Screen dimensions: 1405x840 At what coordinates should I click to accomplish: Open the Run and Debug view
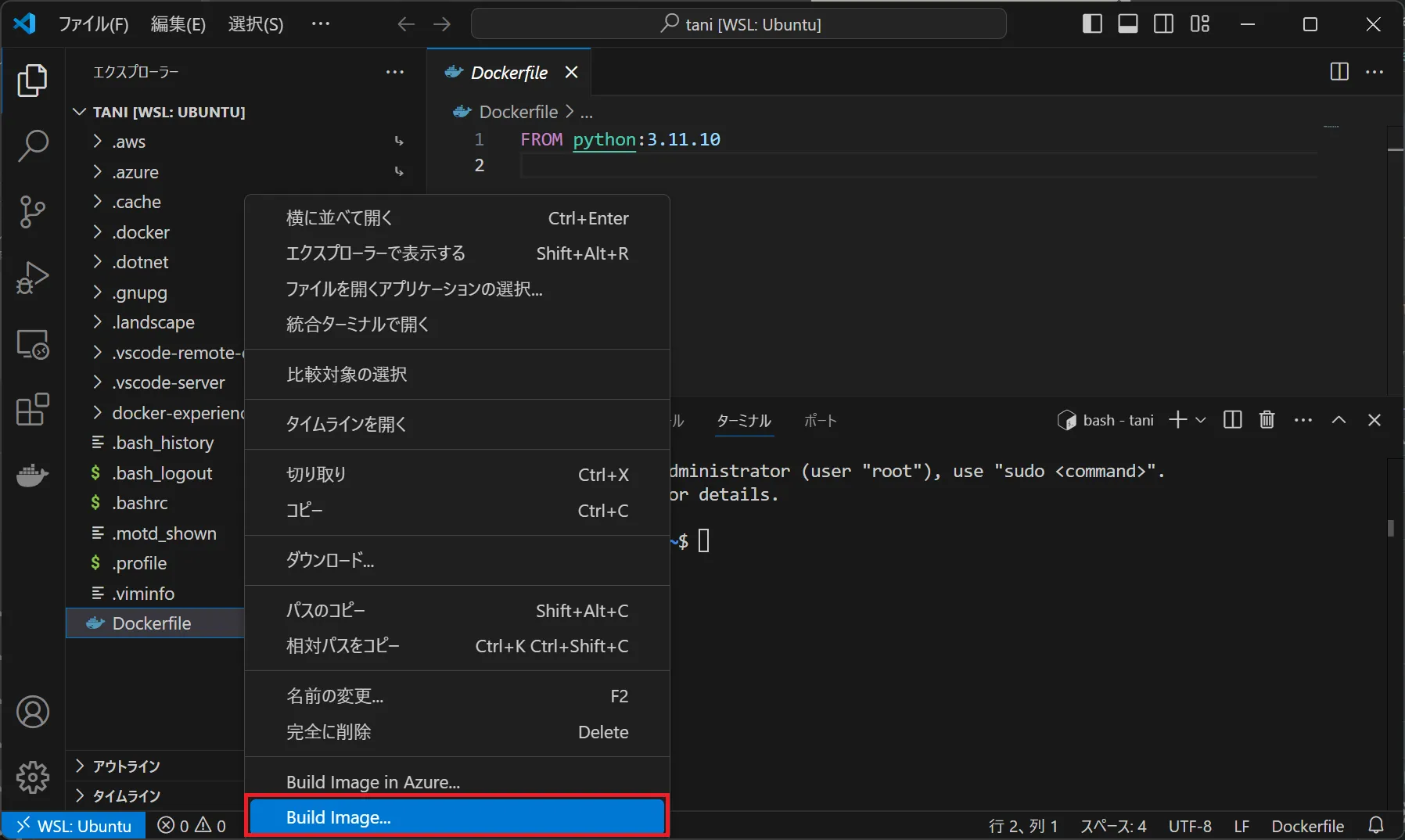[32, 278]
